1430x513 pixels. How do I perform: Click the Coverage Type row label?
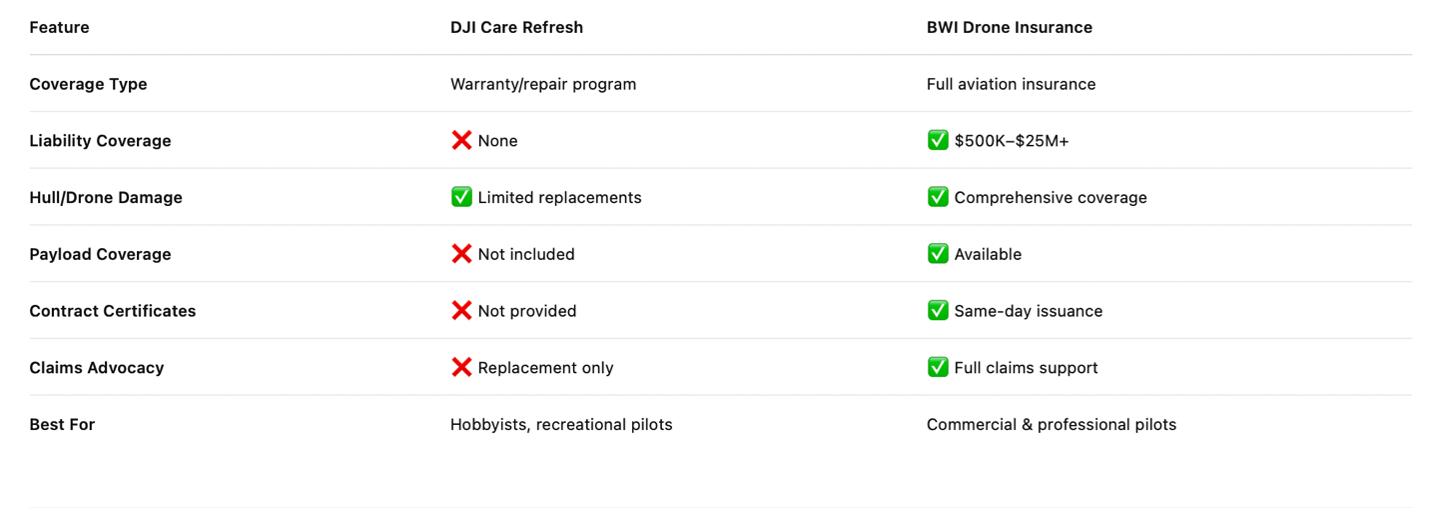88,84
